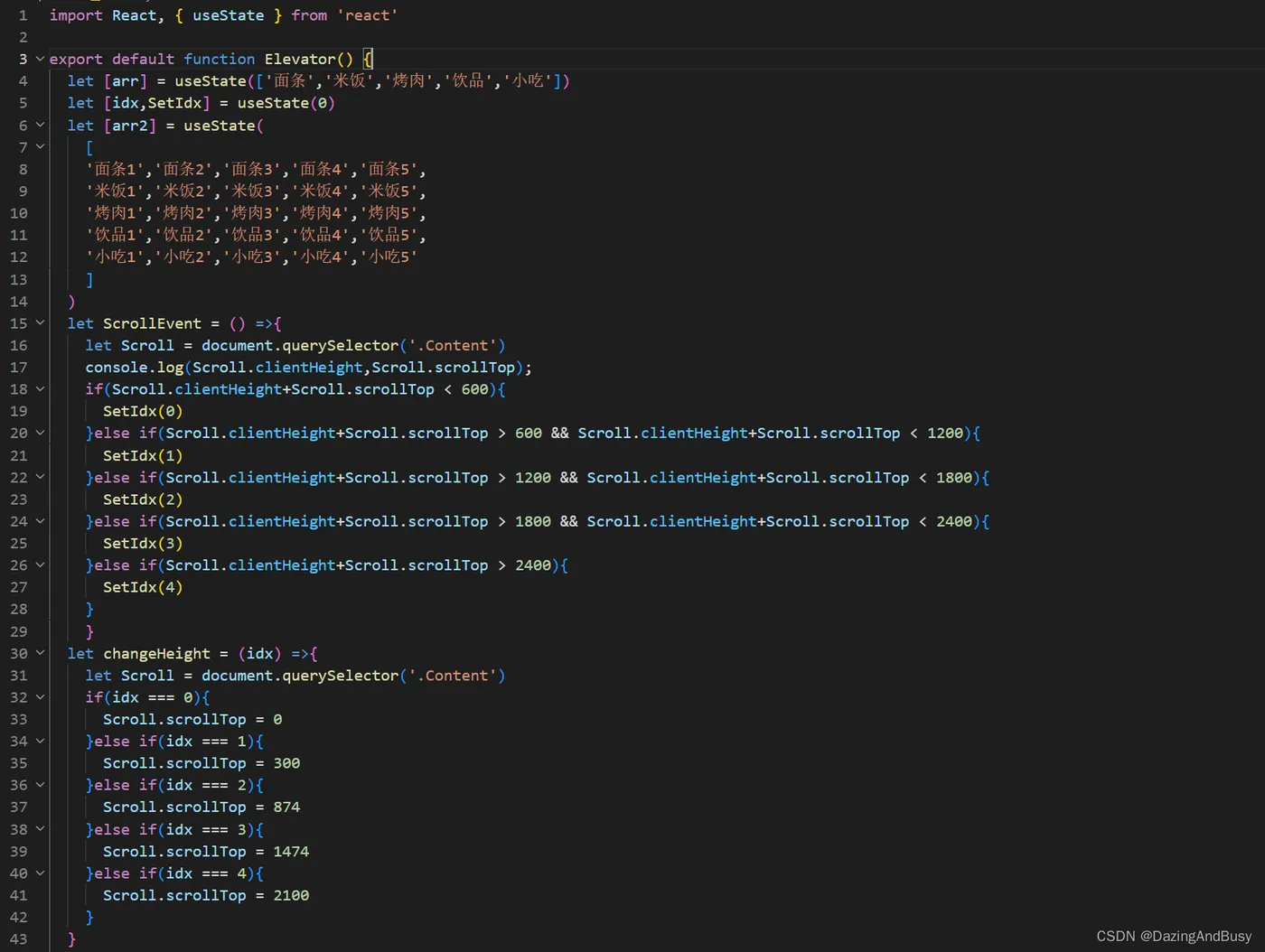Viewport: 1265px width, 952px height.
Task: Click SetIdx(3) on line 25
Action: pyautogui.click(x=143, y=543)
